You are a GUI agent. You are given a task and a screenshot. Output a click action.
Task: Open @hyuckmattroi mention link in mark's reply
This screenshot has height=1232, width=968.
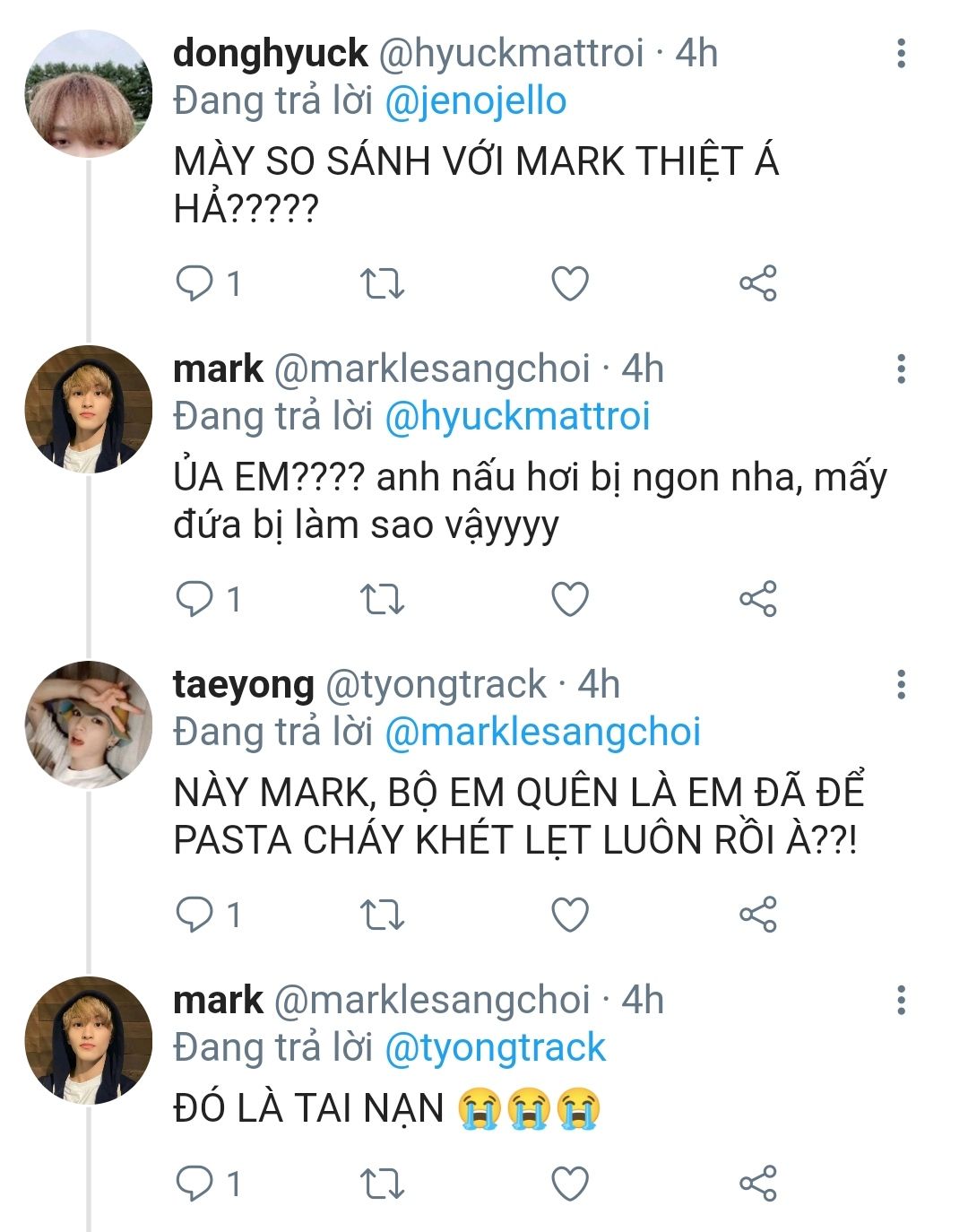(x=517, y=416)
